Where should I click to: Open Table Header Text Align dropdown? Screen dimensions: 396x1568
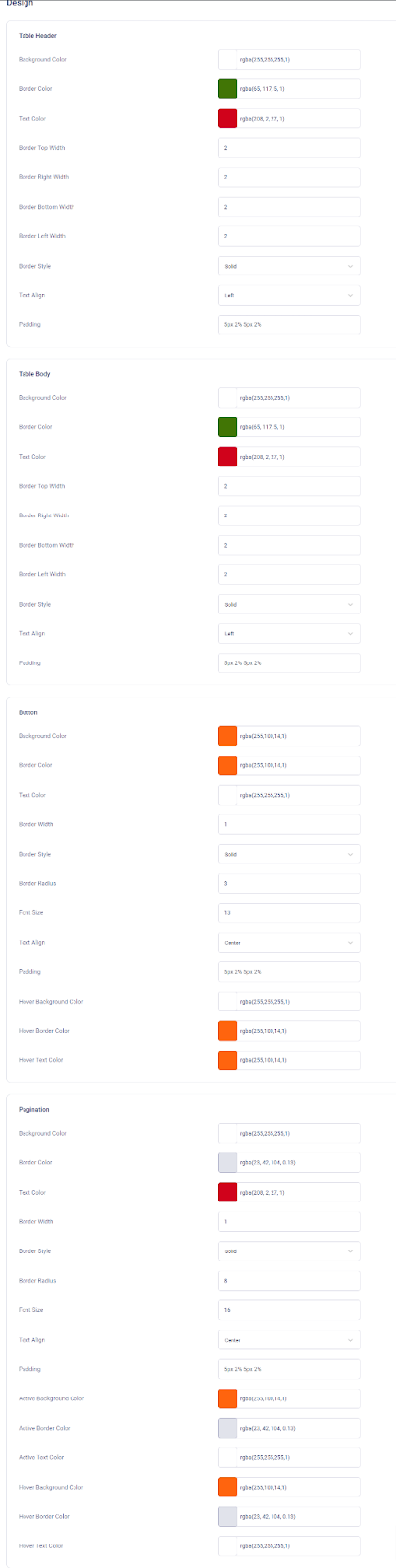[x=289, y=295]
